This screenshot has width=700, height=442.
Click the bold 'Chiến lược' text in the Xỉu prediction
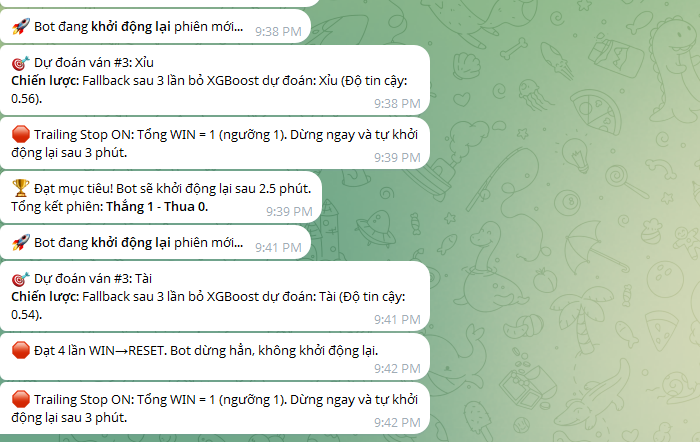(45, 81)
